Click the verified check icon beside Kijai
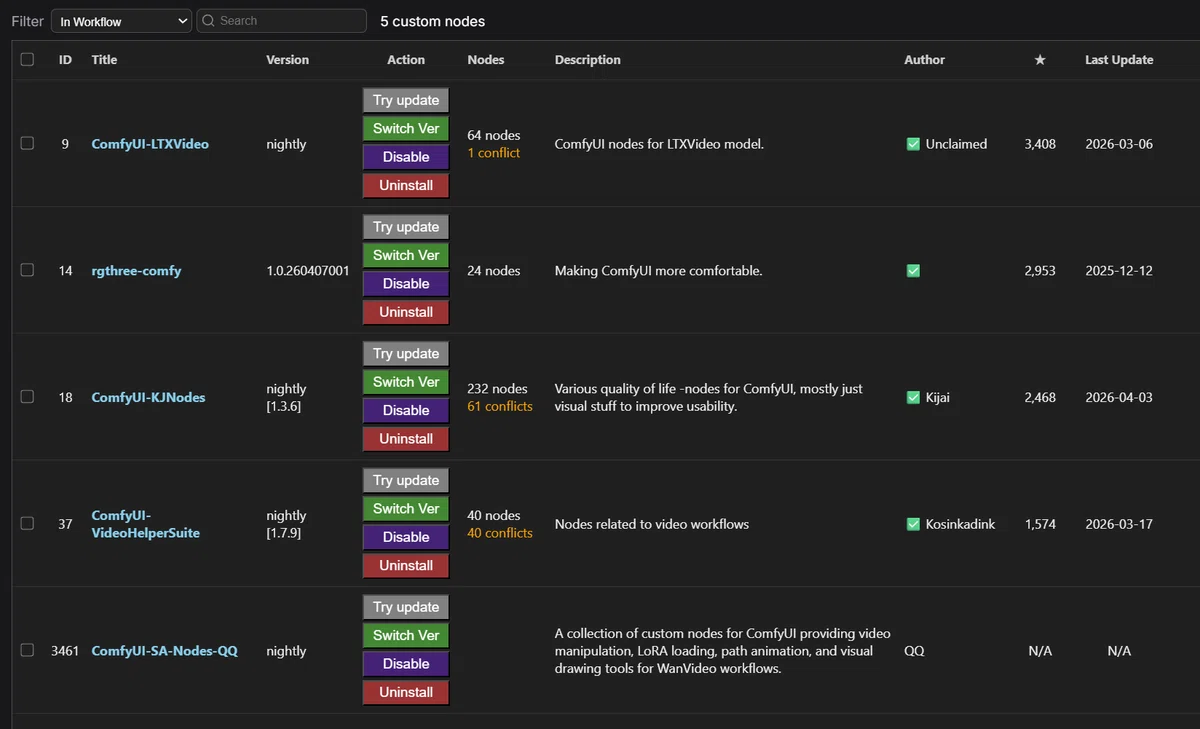1200x729 pixels. [913, 397]
